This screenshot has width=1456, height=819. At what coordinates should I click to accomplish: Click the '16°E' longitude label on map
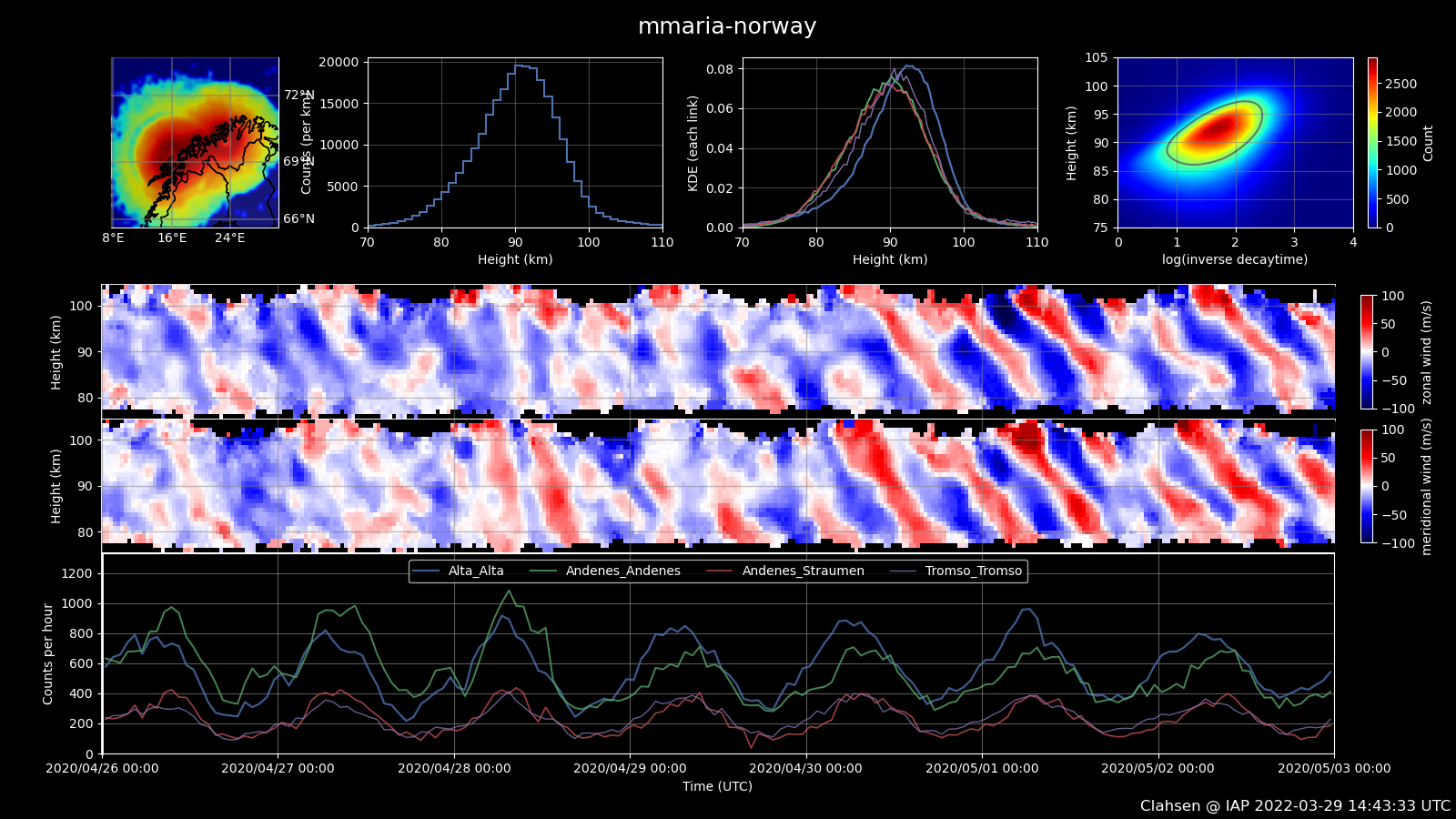(x=172, y=238)
